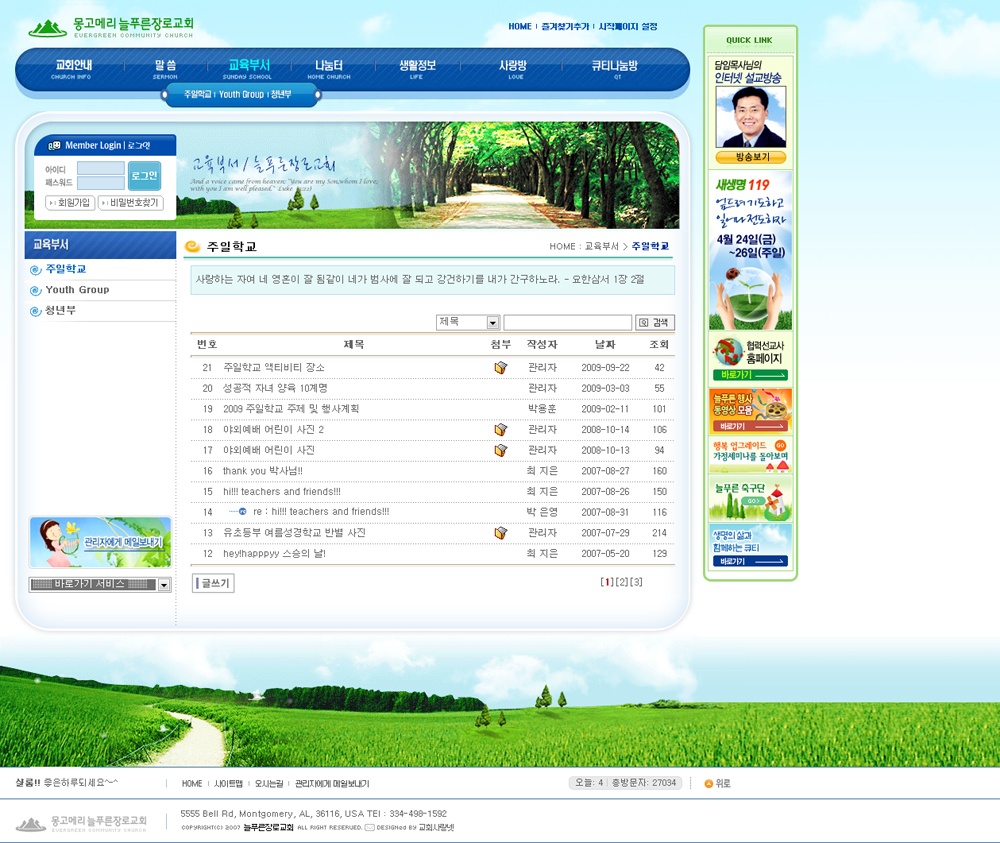Click the pastor's sermon broadcast photo

[x=750, y=117]
